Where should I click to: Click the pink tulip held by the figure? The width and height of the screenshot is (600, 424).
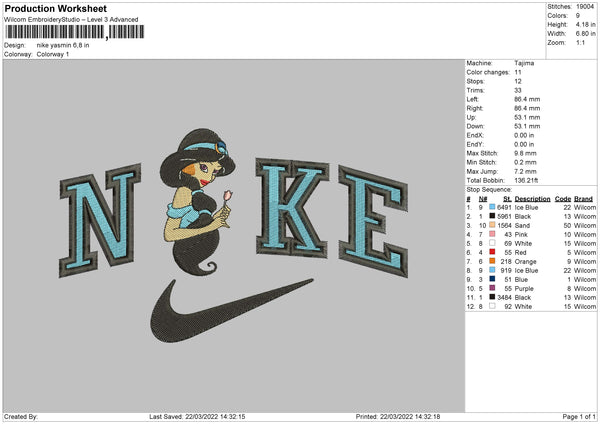227,196
